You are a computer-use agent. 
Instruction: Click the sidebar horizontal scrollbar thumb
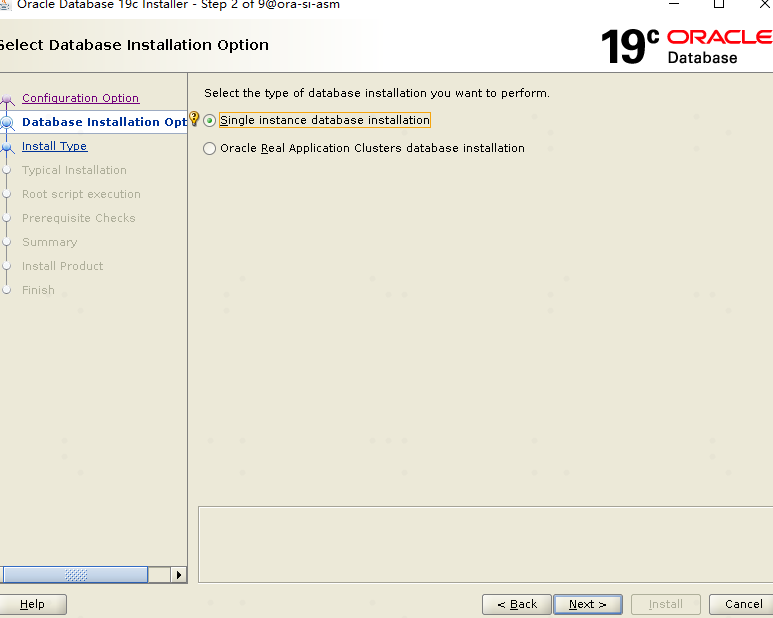[x=75, y=575]
